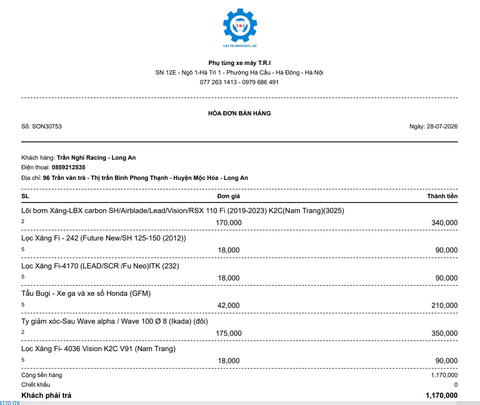
Task: Click the 'Chiết khấu' label
Action: (x=36, y=385)
